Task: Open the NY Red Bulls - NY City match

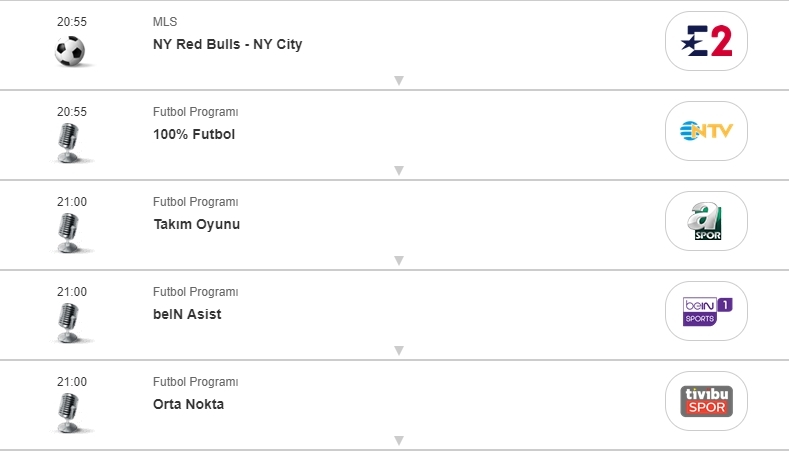Action: [x=227, y=44]
